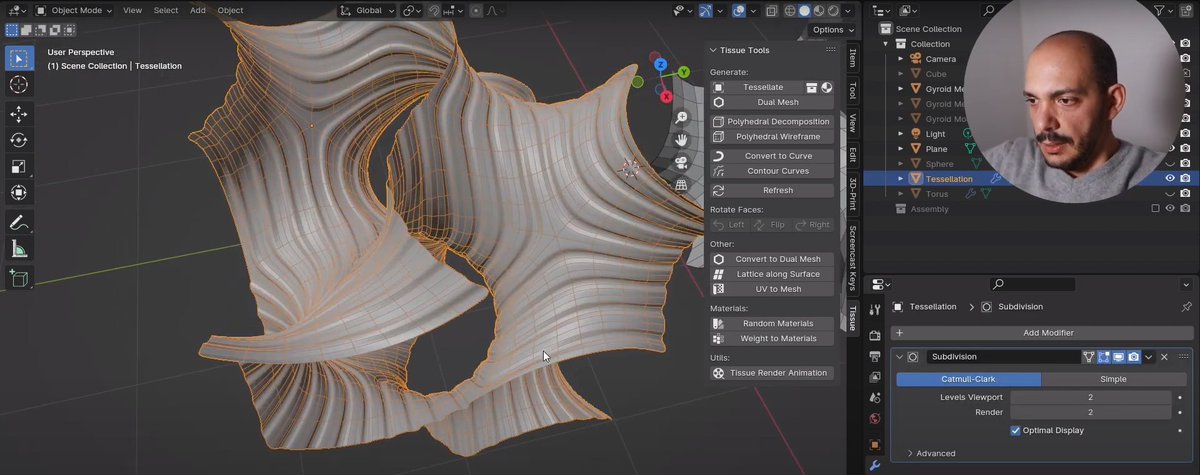This screenshot has width=1200, height=475.
Task: Pin the properties editor context
Action: (1186, 307)
